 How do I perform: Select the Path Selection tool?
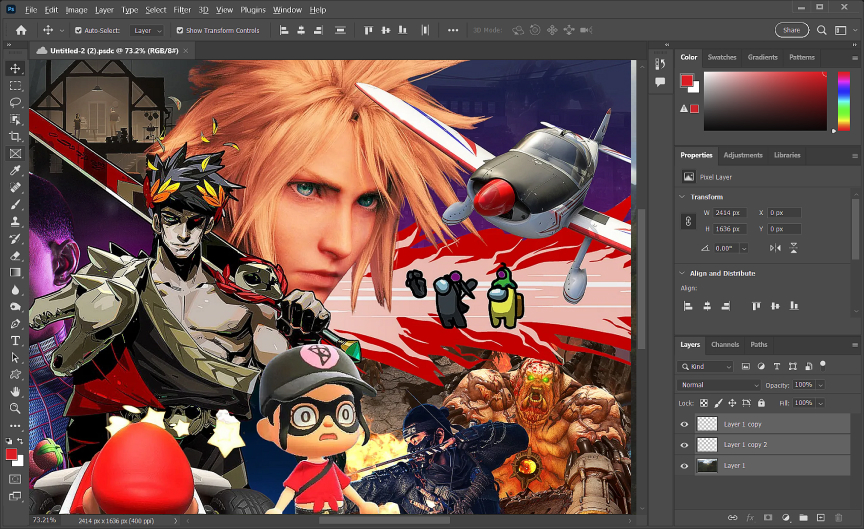15,358
